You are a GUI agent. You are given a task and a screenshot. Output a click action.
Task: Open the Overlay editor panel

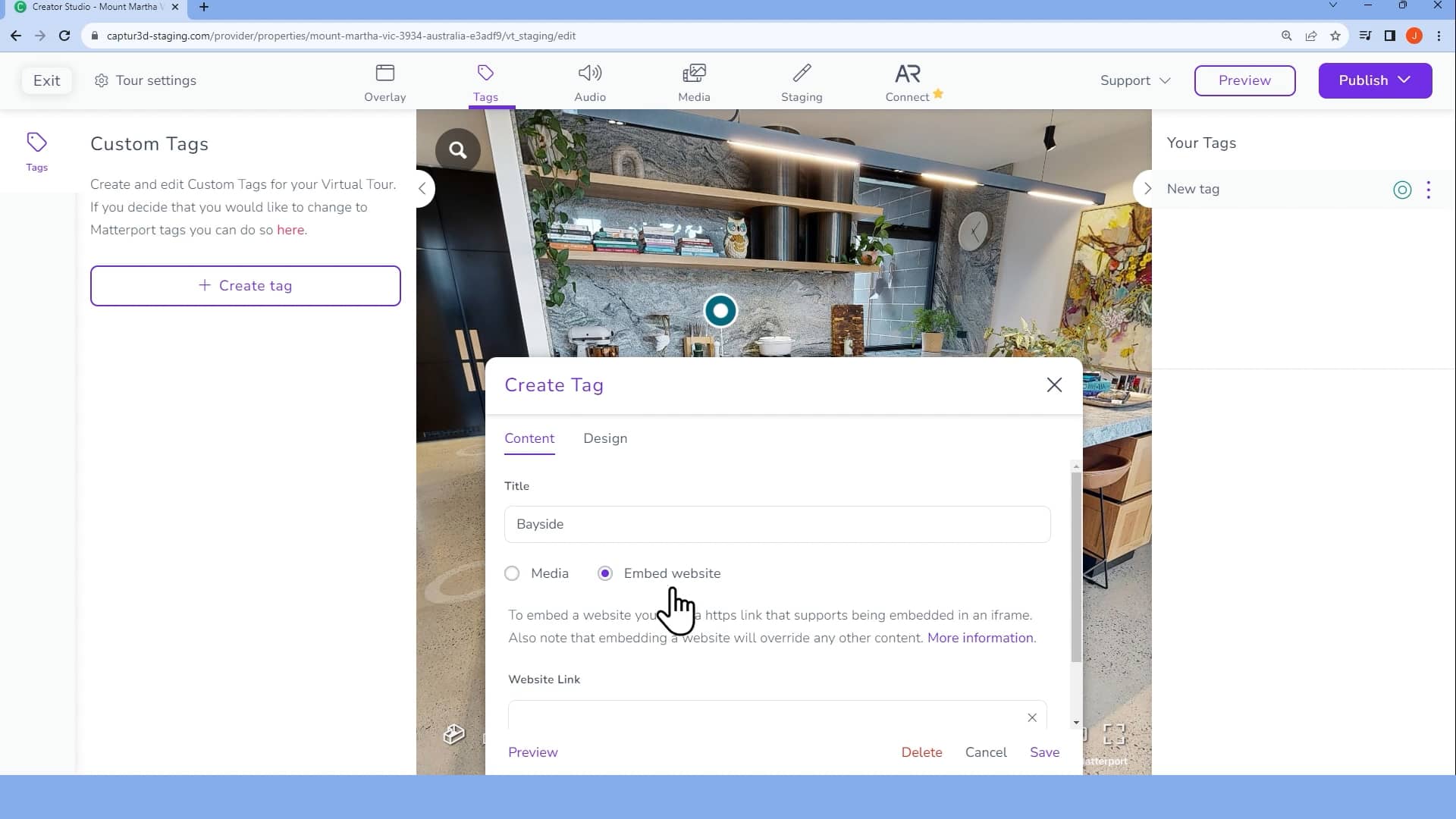(384, 81)
